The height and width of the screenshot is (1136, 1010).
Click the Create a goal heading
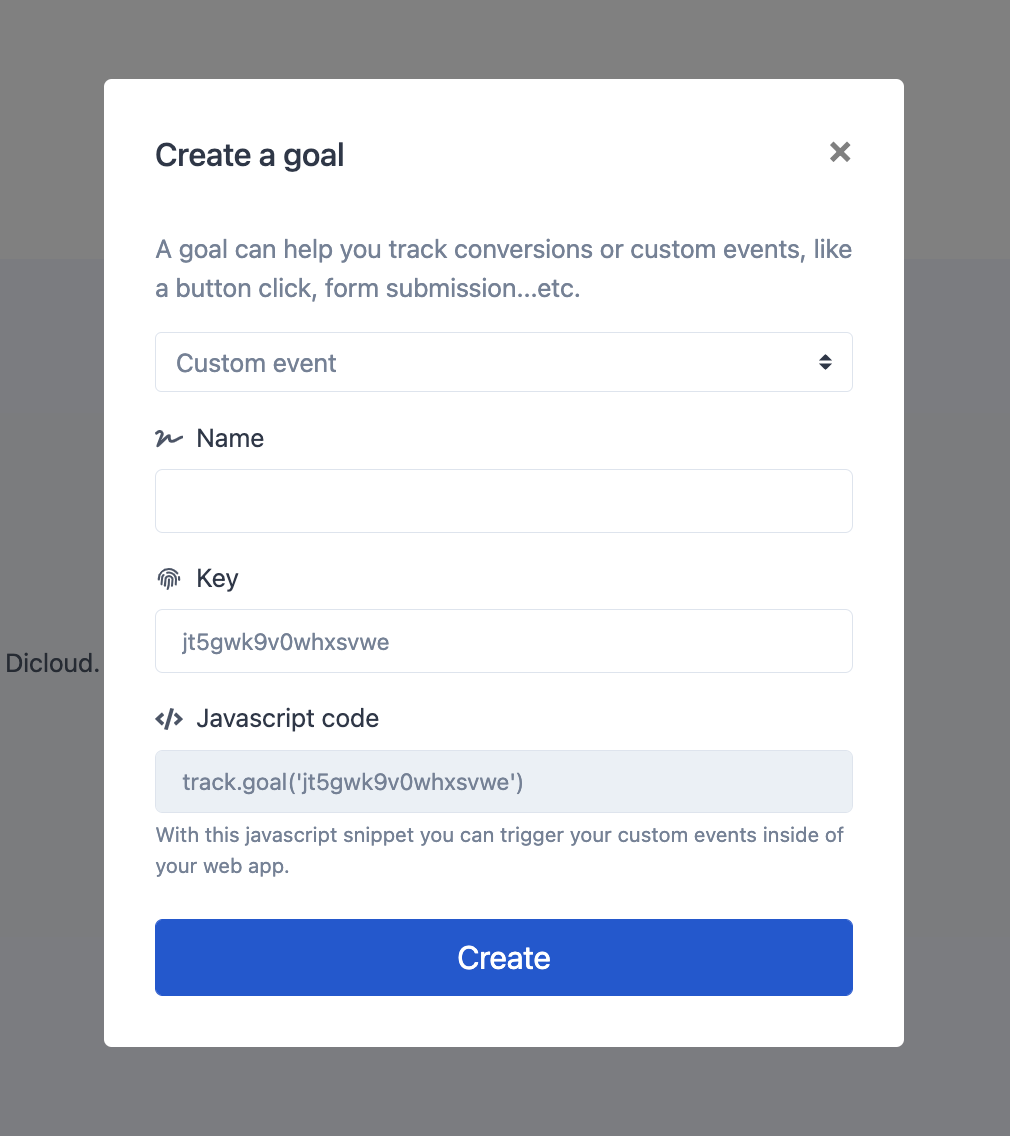[250, 155]
